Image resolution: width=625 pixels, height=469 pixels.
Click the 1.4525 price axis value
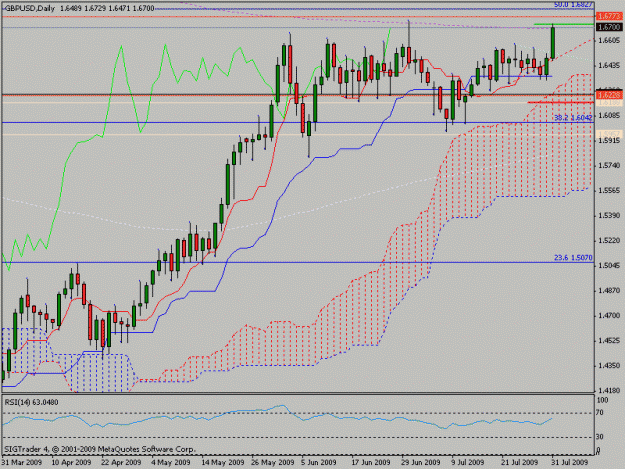click(609, 340)
